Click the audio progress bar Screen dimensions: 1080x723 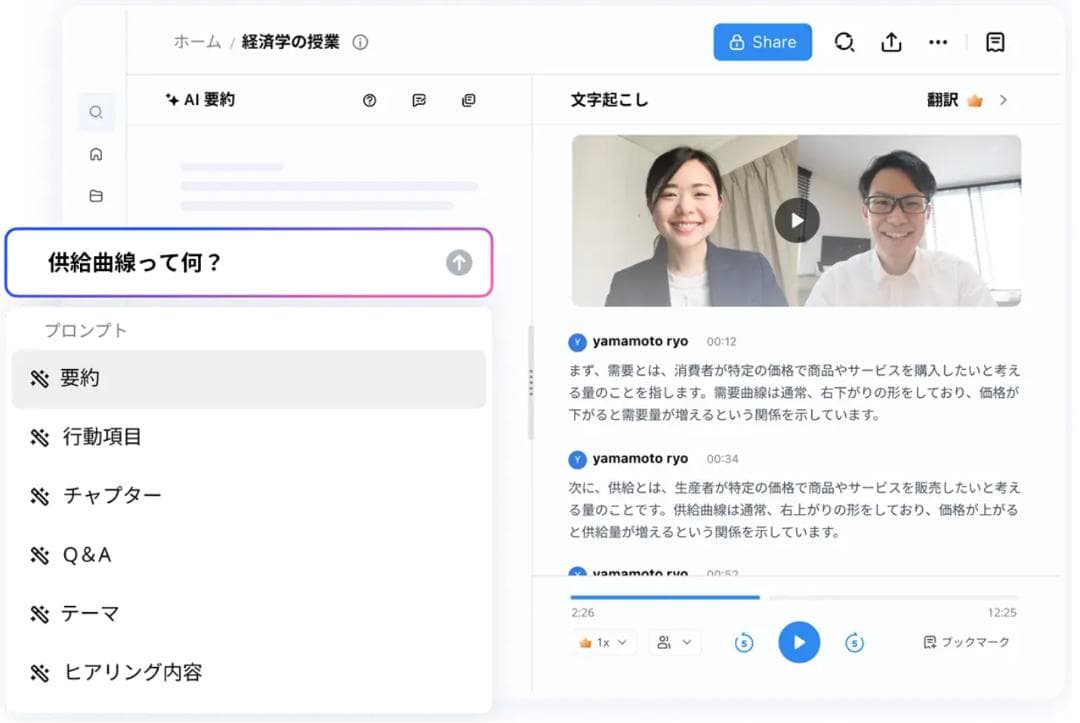793,597
